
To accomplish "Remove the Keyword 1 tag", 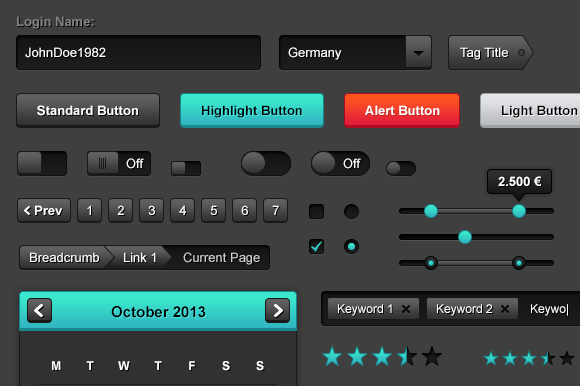I will coord(406,309).
